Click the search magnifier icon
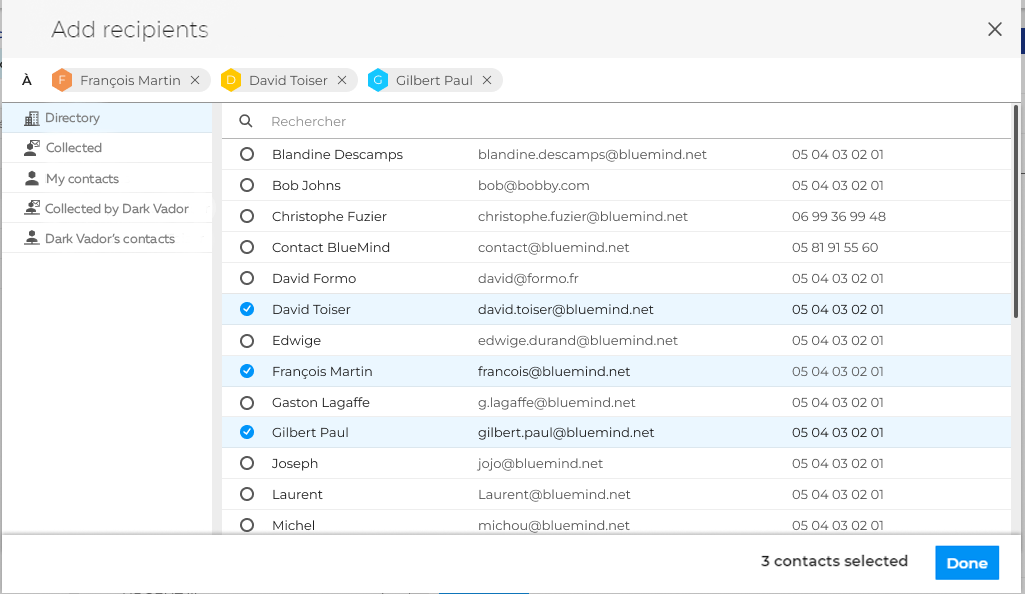1025x594 pixels. click(x=246, y=122)
